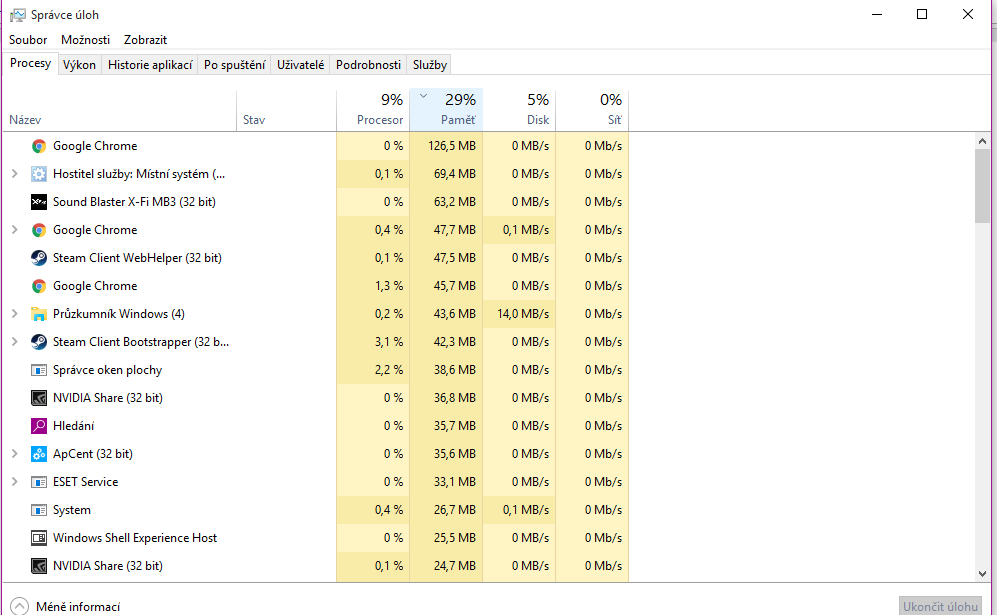Expand the Steam Client Bootstrapper group
The width and height of the screenshot is (997, 615).
coord(14,342)
